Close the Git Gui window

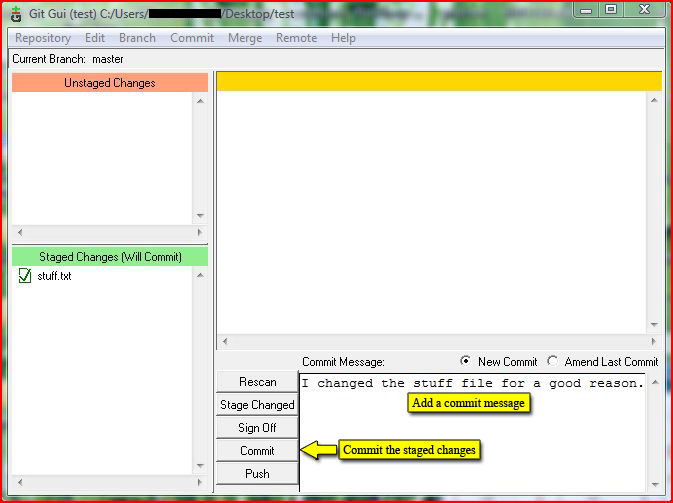click(x=644, y=10)
